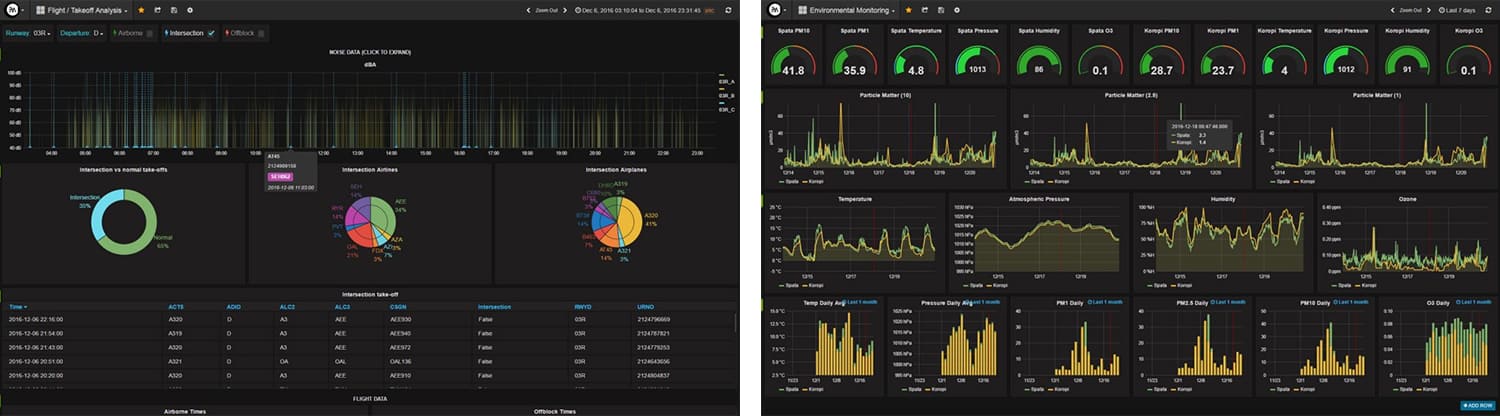The image size is (1500, 416).
Task: Shift time range forward in Environmental dashboard
Action: point(1429,10)
